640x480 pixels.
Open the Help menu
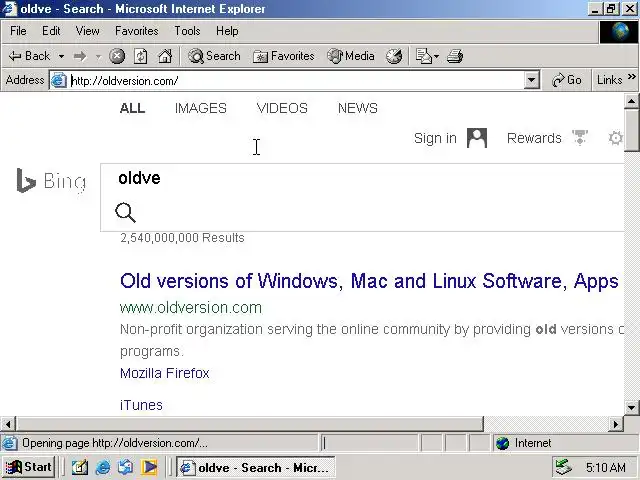tap(227, 31)
